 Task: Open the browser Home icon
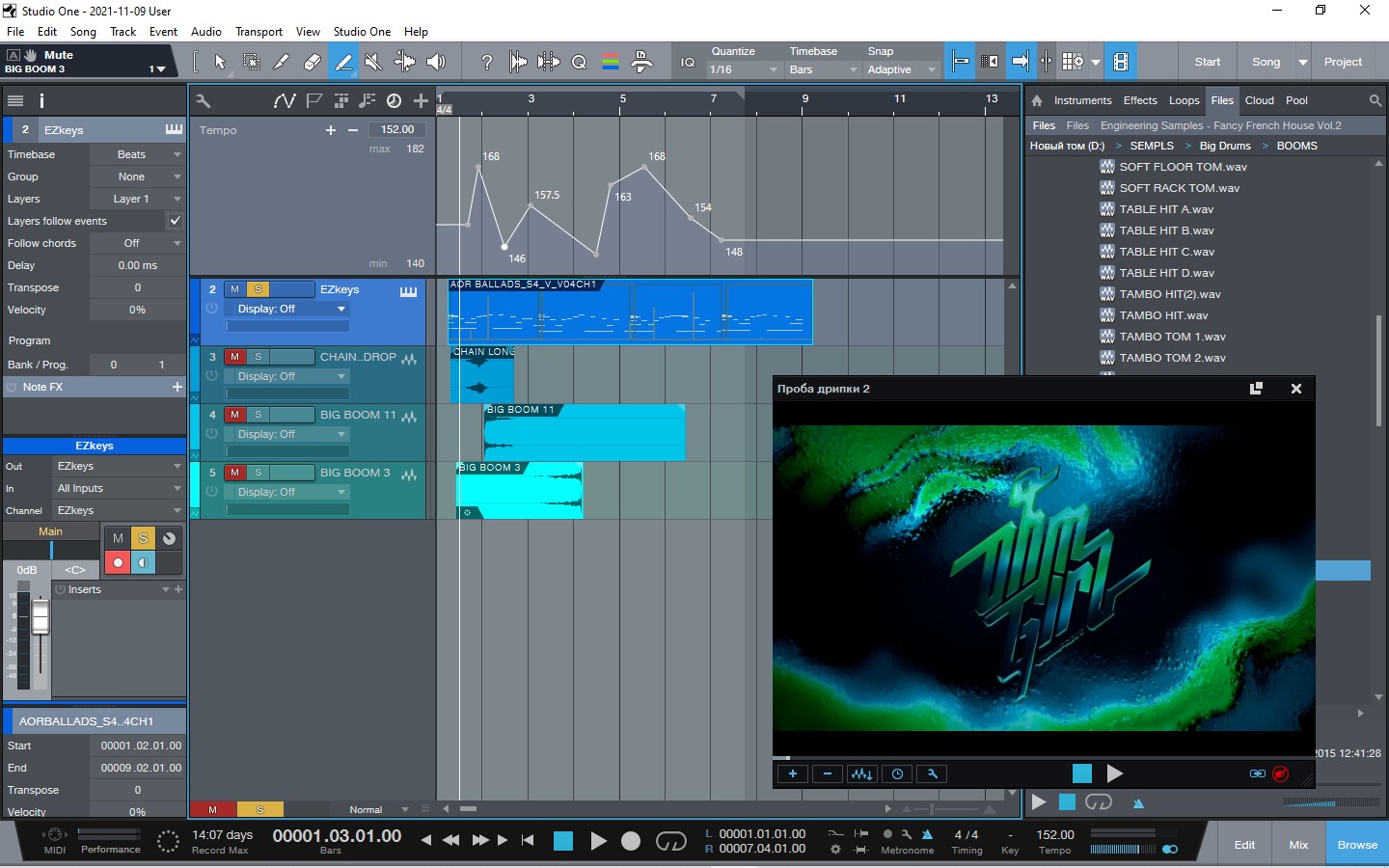click(1037, 100)
